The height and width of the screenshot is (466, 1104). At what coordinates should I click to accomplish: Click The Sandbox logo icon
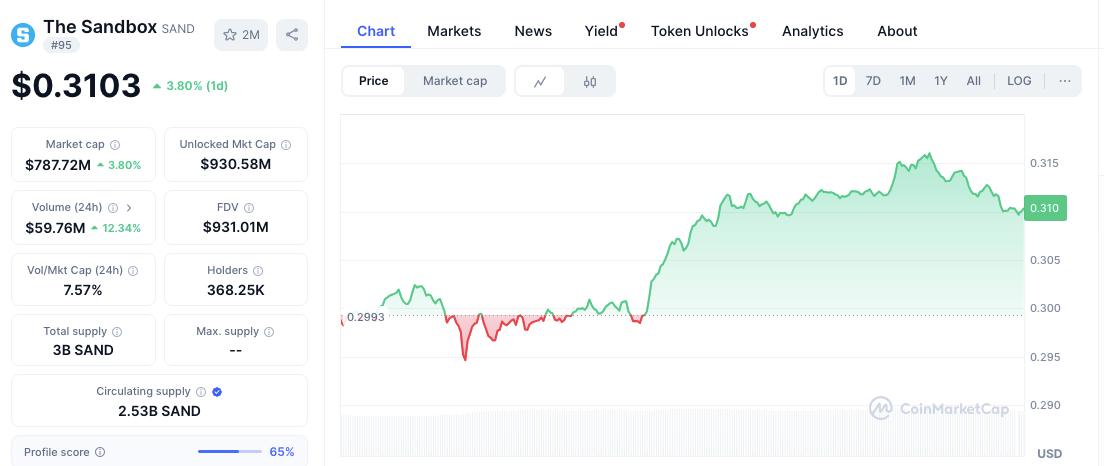pyautogui.click(x=22, y=35)
